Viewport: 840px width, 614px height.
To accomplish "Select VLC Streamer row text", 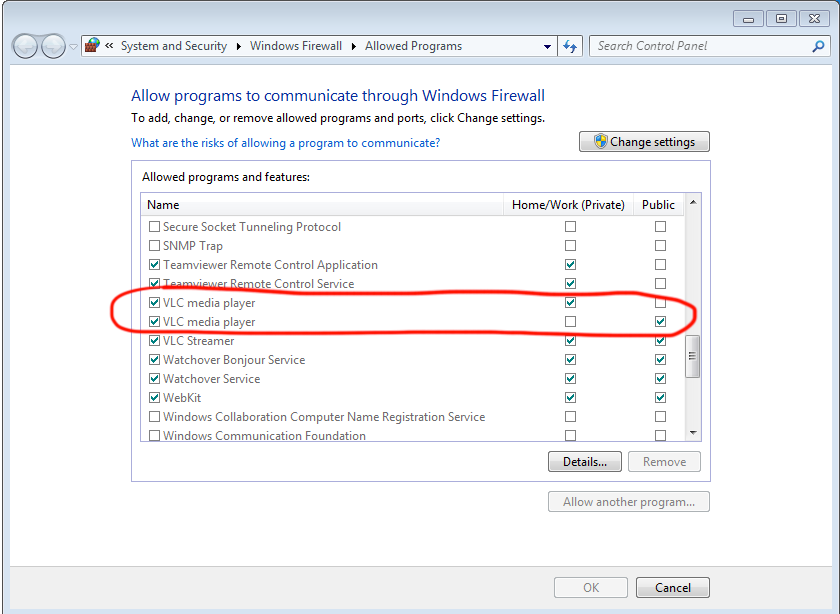I will pyautogui.click(x=199, y=341).
